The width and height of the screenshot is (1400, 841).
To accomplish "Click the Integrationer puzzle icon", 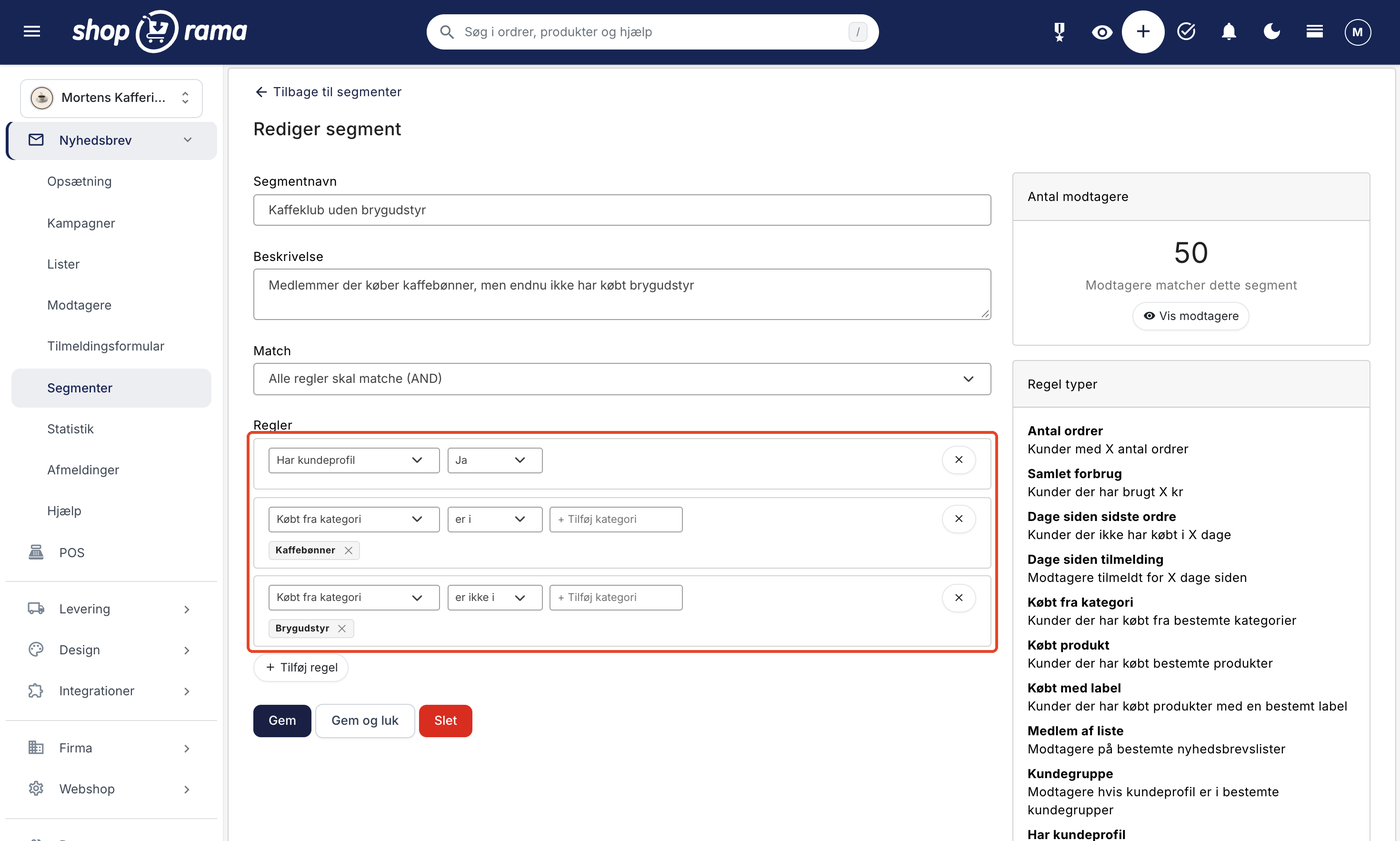I will coord(36,690).
